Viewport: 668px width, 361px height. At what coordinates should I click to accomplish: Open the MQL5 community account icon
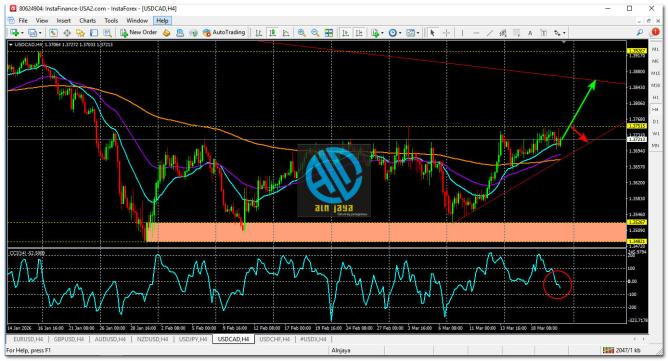click(x=180, y=33)
